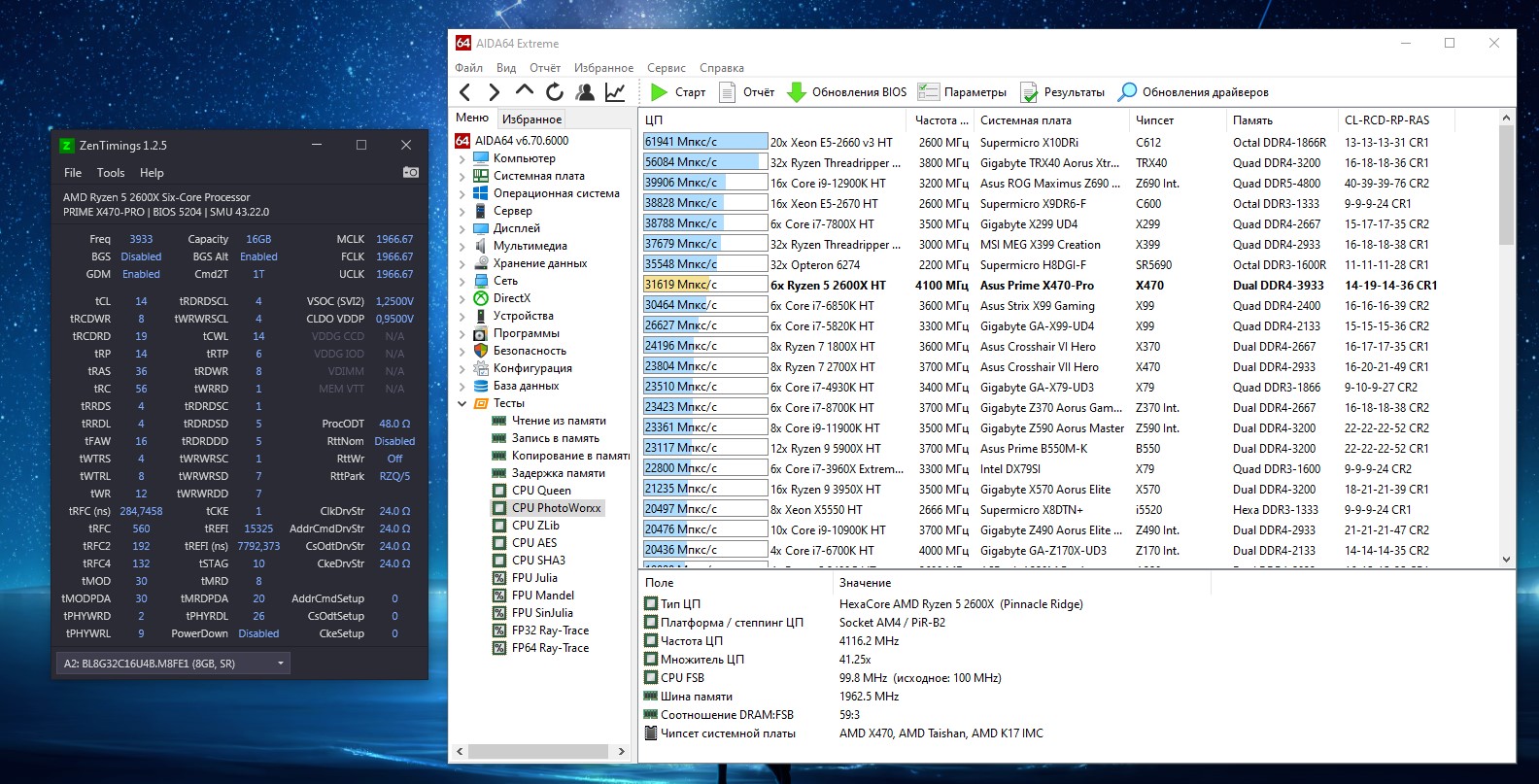Expand the DirectX tree node
Screen dimensions: 1539x784
point(462,298)
